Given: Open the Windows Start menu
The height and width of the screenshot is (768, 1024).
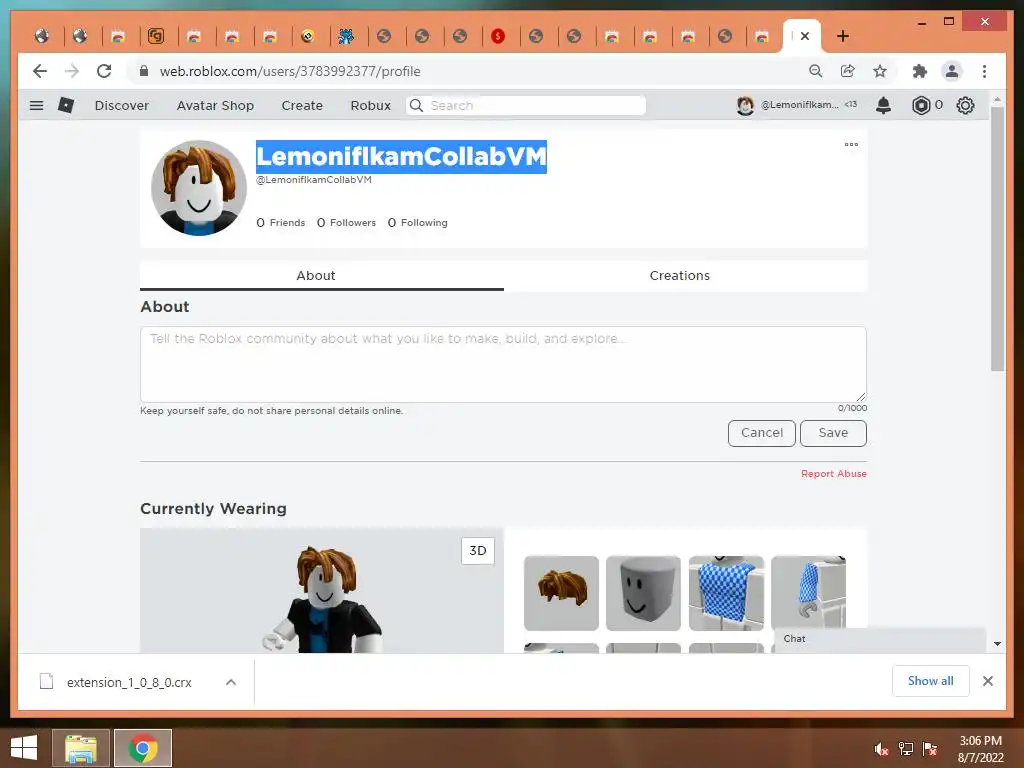Looking at the screenshot, I should click(x=24, y=748).
